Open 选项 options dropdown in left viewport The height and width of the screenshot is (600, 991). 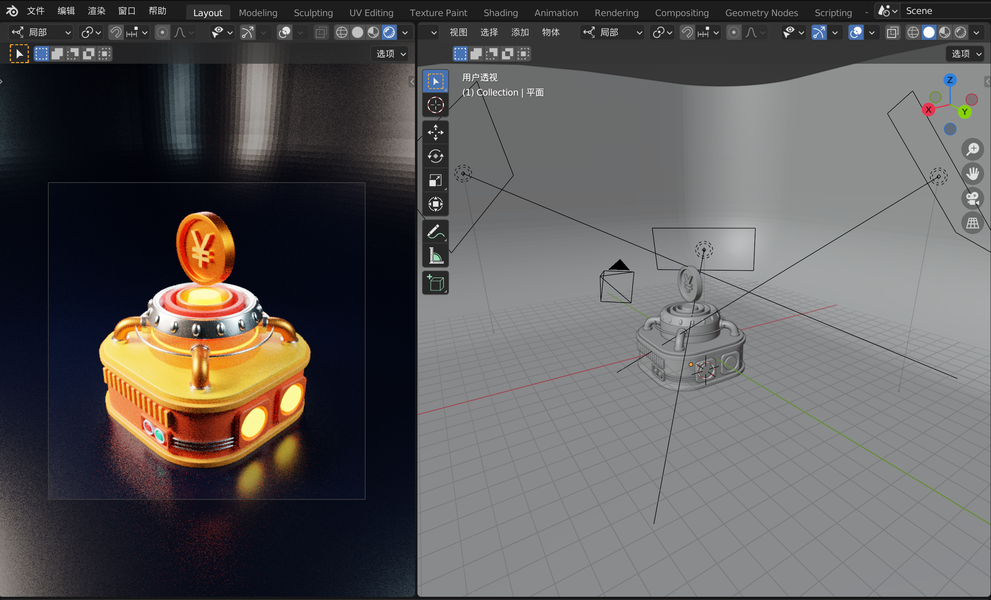[x=391, y=54]
